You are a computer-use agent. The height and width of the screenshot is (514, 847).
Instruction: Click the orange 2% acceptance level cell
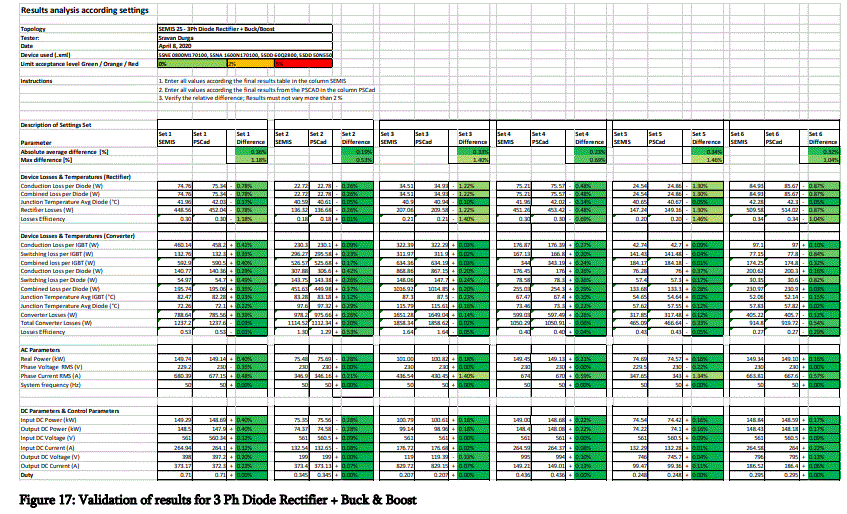tap(251, 64)
